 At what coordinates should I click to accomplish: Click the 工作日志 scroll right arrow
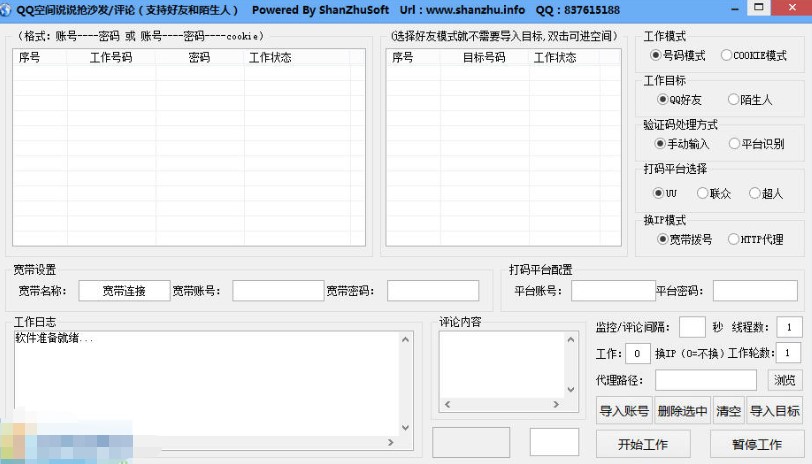click(x=391, y=442)
